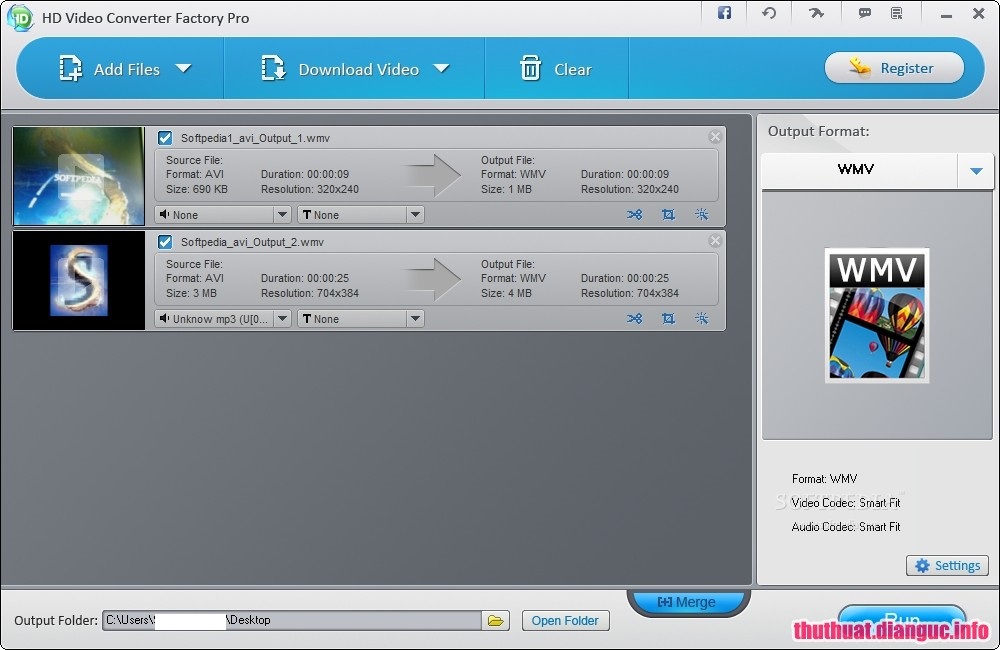Screen dimensions: 1000x650
Task: Click the Open Folder button
Action: click(x=565, y=620)
